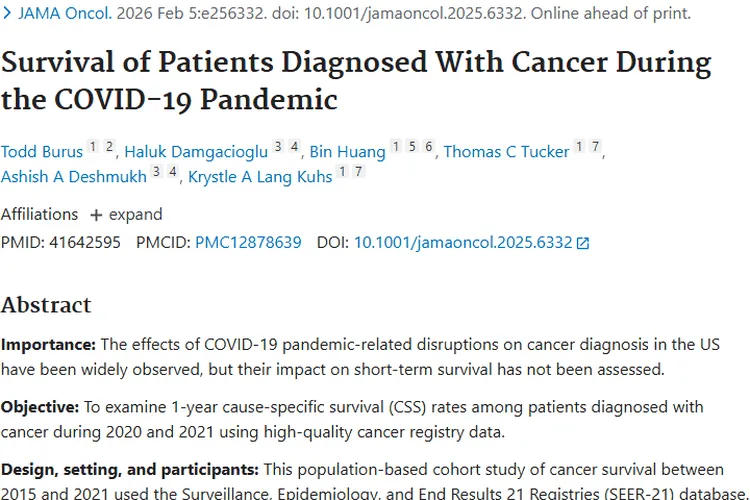Follow the DOI 10.1001/jamaoncol.2025.6332 link
750x500 pixels.
coord(462,242)
